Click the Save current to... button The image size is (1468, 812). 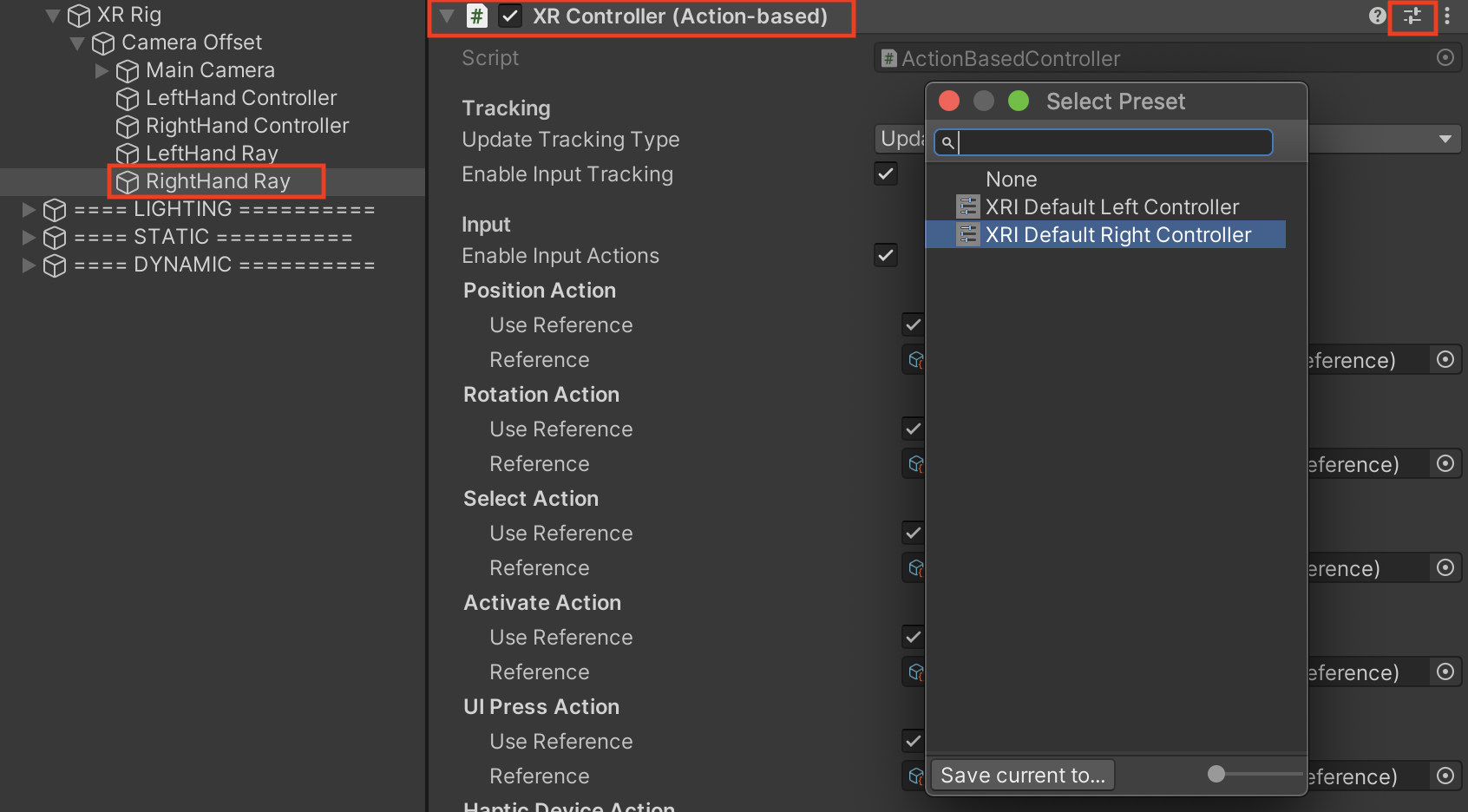click(1022, 776)
